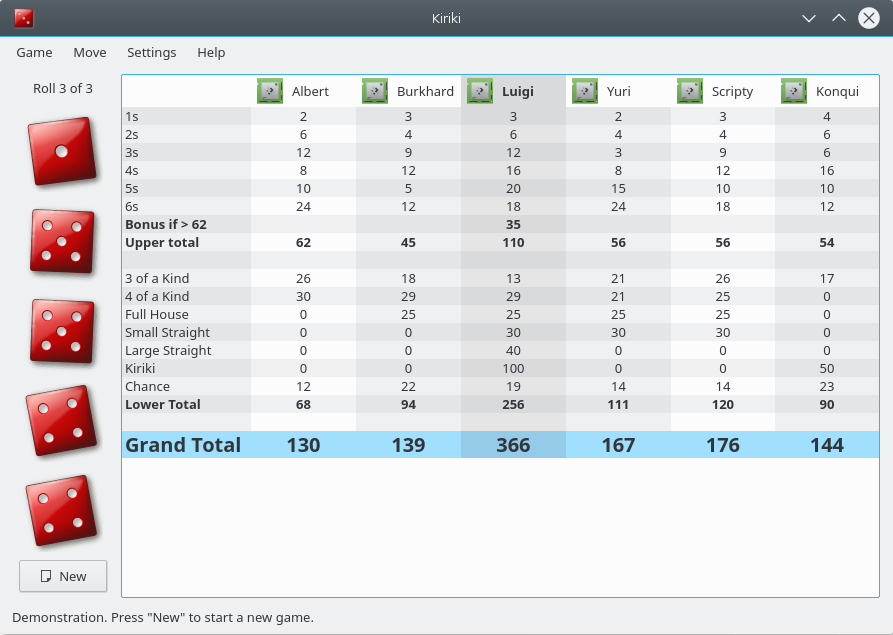
Task: Click the Luigi column header name
Action: (518, 91)
